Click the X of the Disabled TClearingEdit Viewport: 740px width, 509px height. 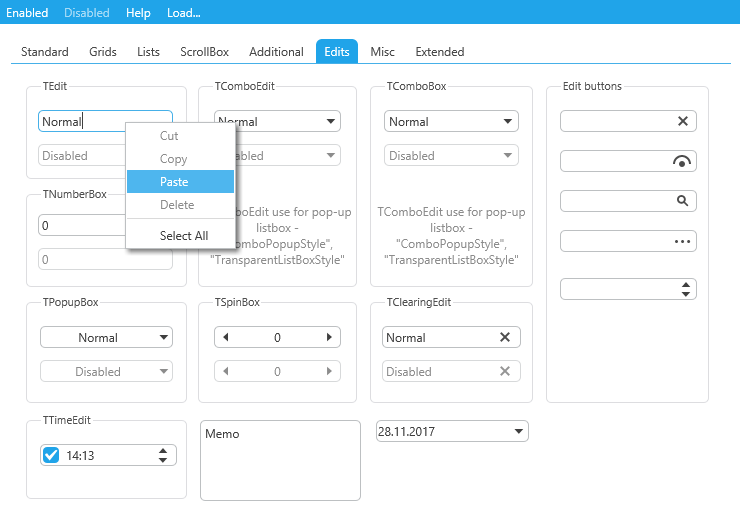505,371
